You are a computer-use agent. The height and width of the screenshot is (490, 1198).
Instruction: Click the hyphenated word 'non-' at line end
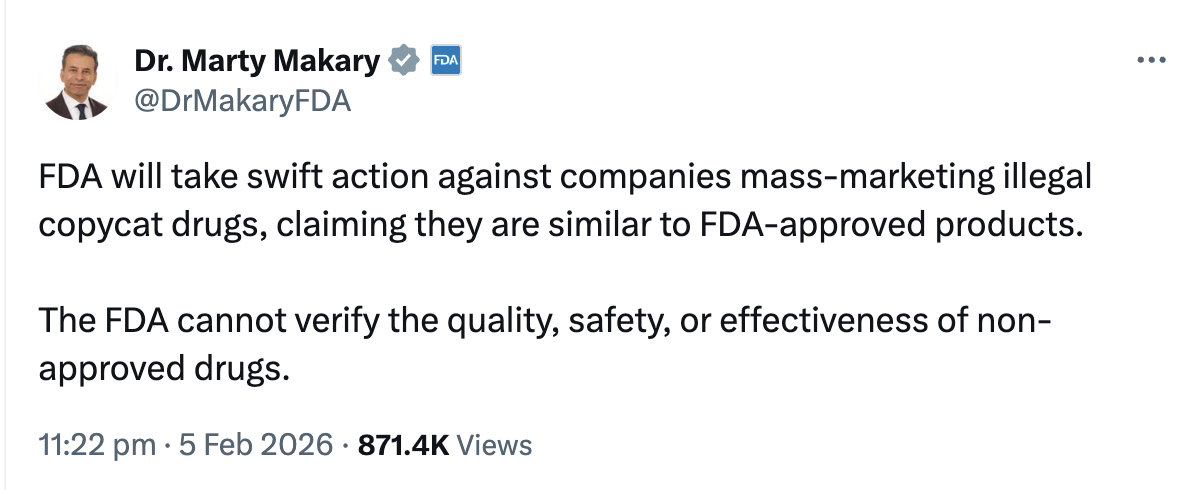[1023, 321]
